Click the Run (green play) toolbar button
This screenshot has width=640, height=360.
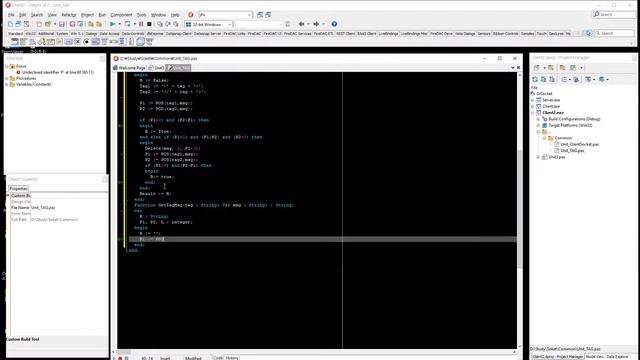(113, 24)
